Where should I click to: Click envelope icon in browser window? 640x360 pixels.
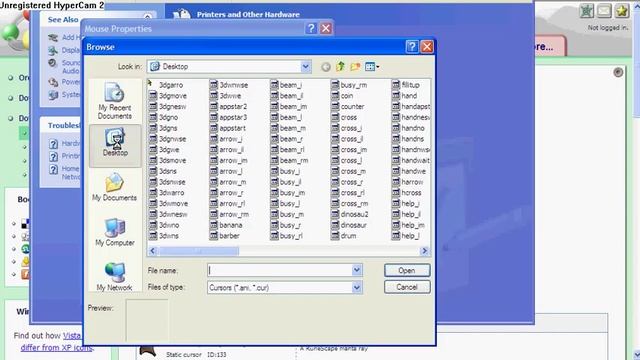tap(604, 11)
